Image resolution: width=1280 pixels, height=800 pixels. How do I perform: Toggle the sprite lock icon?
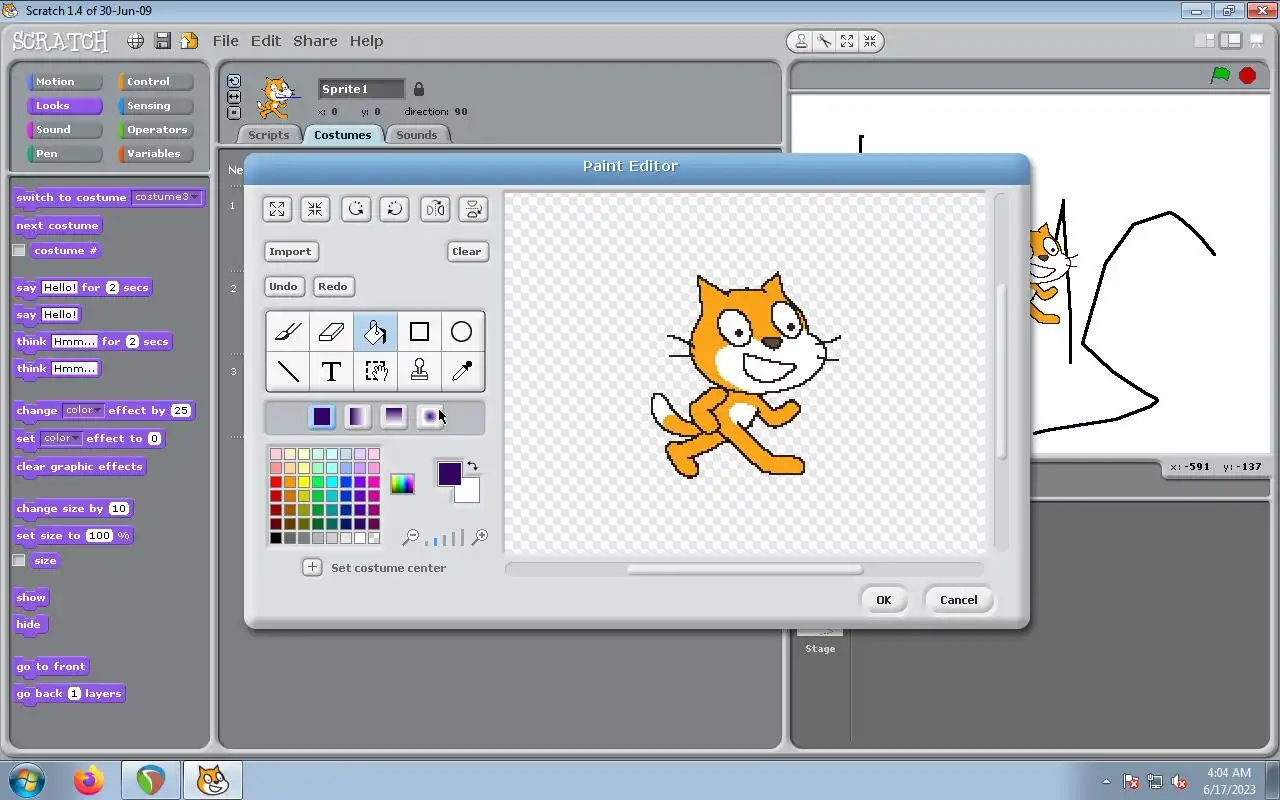[419, 89]
